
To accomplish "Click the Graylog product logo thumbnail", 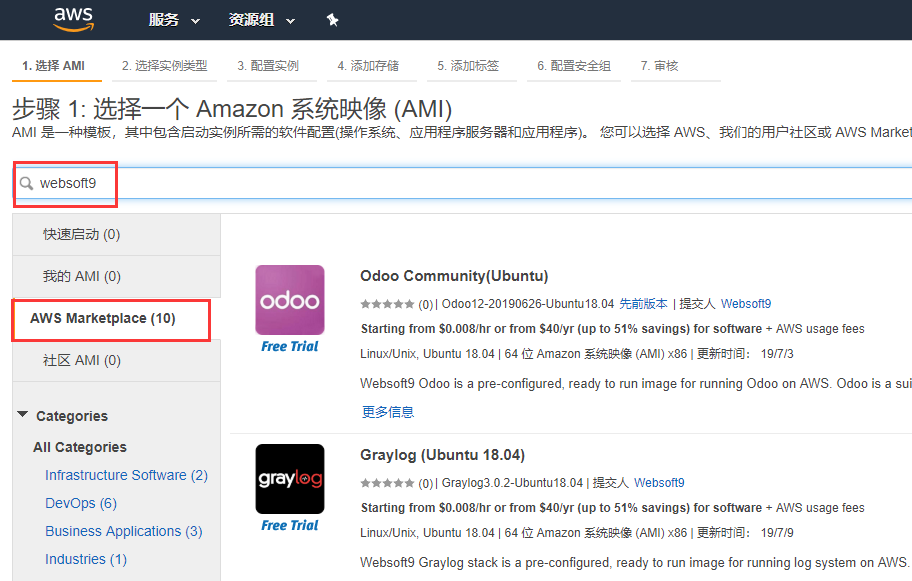I will click(x=290, y=479).
